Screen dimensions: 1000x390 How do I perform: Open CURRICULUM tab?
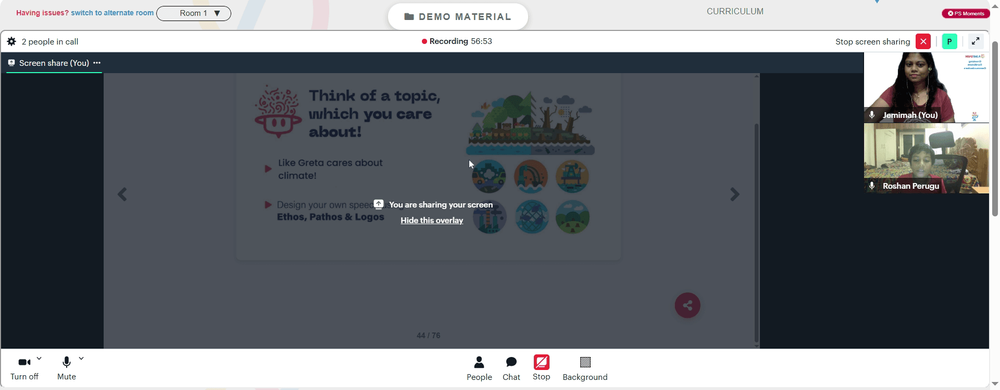point(735,11)
